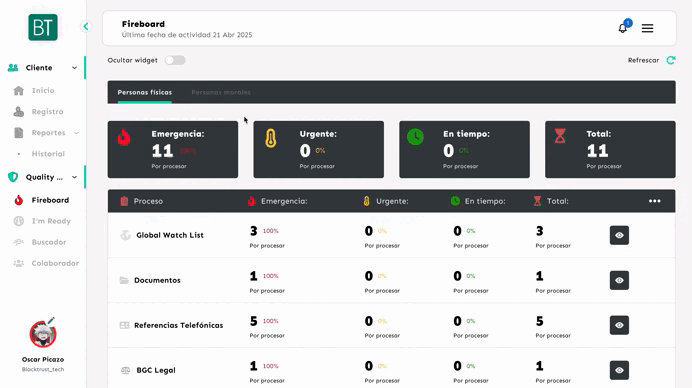
Task: Click the Documentos process name
Action: (x=157, y=280)
